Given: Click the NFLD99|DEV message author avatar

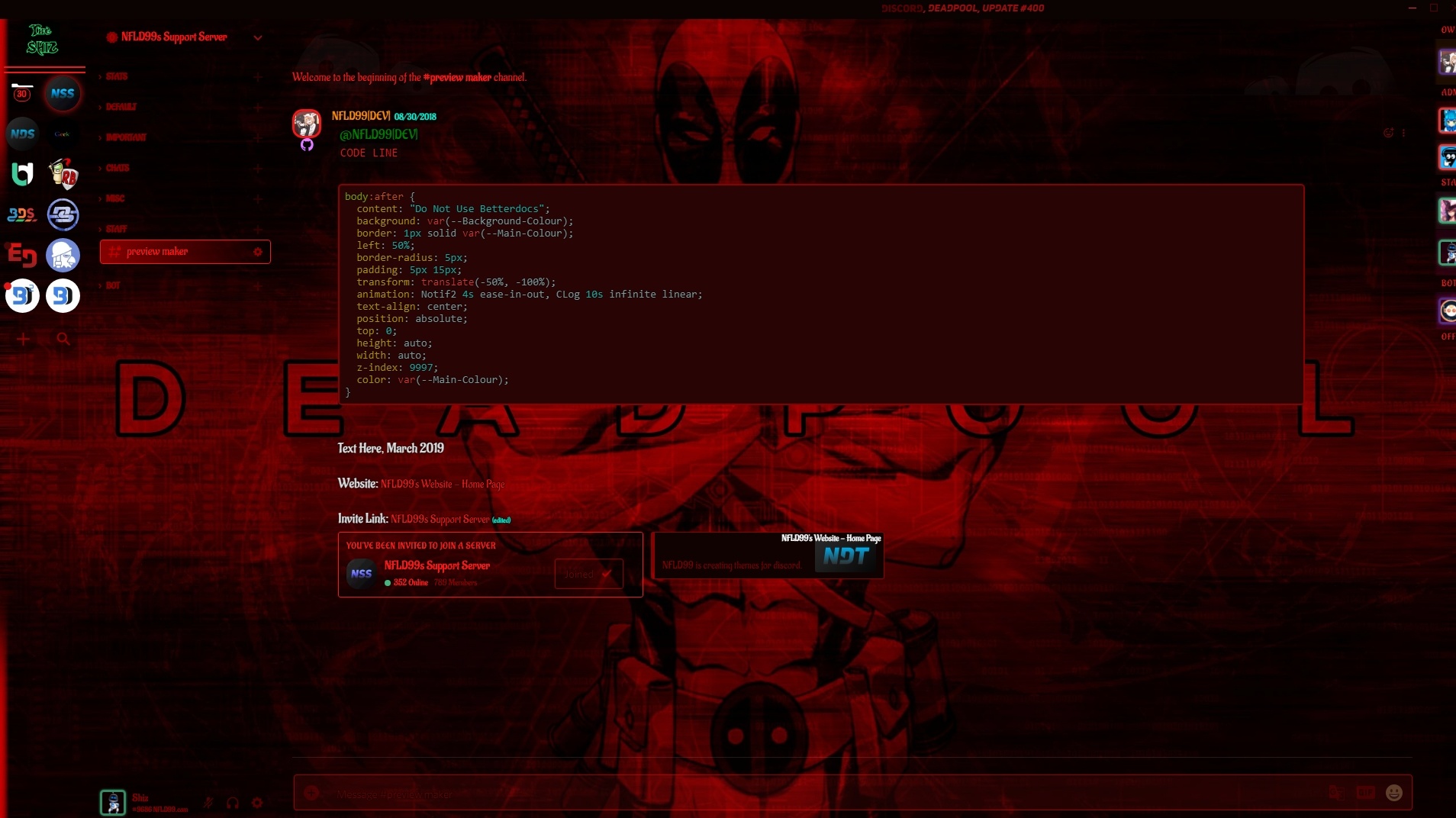Looking at the screenshot, I should tap(307, 124).
